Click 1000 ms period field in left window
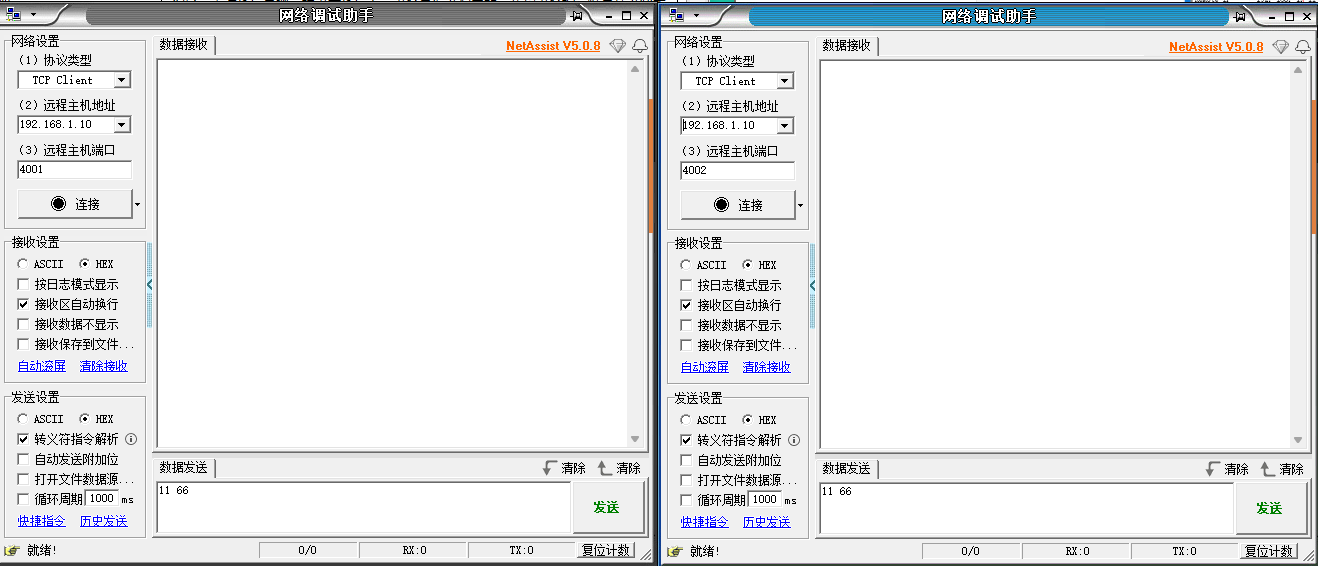The height and width of the screenshot is (566, 1318). pos(101,498)
